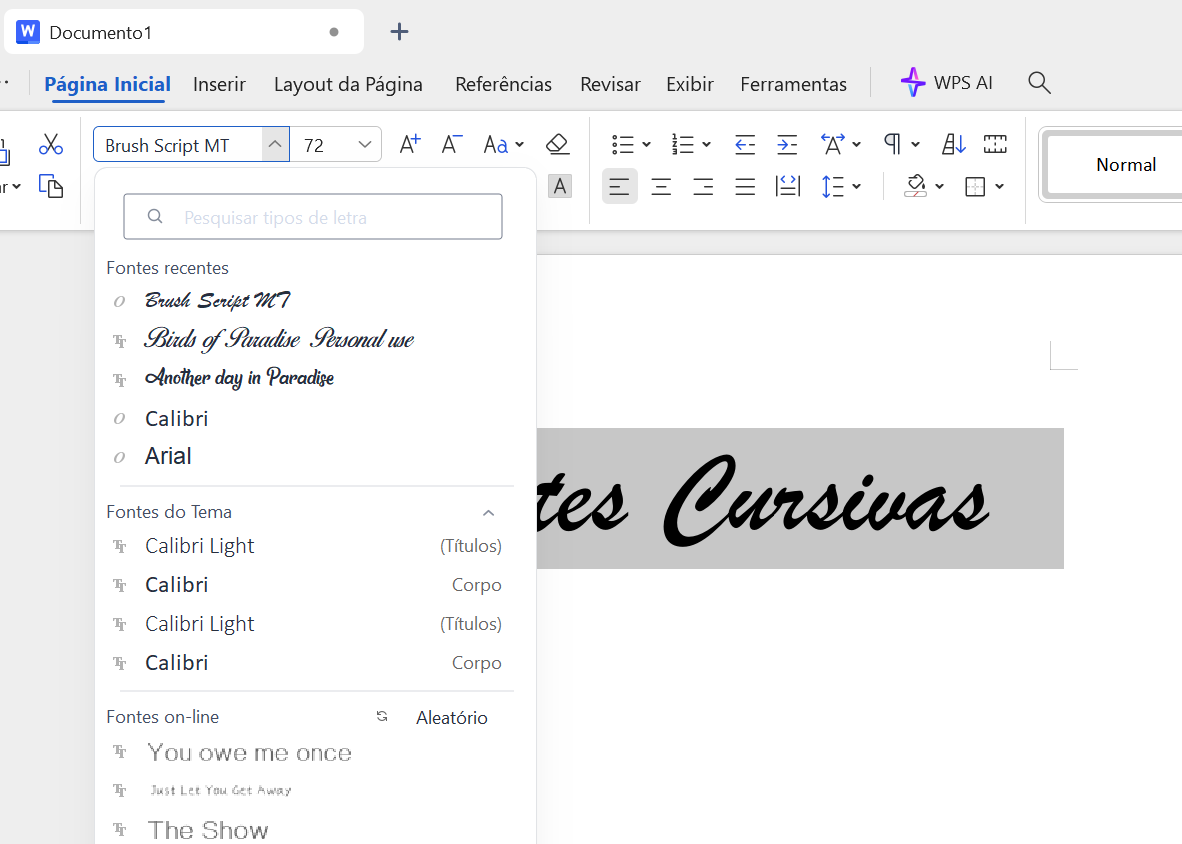1182x844 pixels.
Task: Toggle paragraph marks display
Action: click(893, 144)
